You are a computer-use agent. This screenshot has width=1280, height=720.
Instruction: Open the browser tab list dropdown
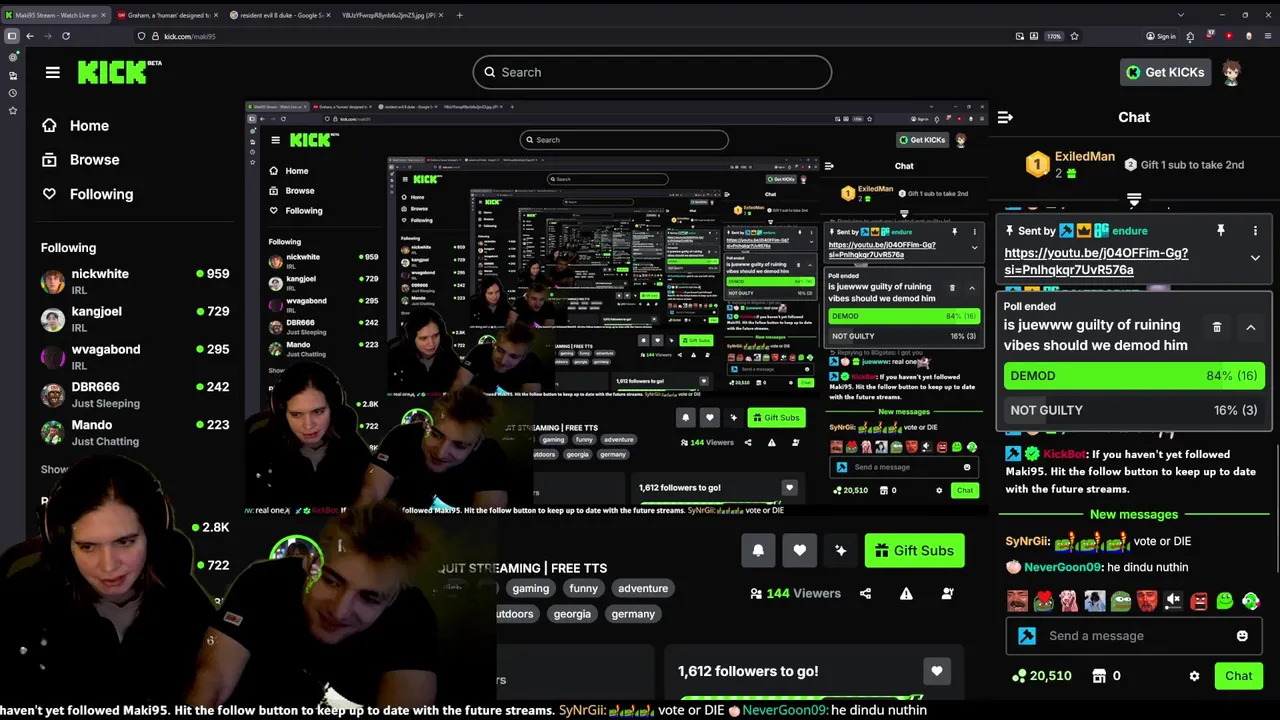click(1180, 15)
